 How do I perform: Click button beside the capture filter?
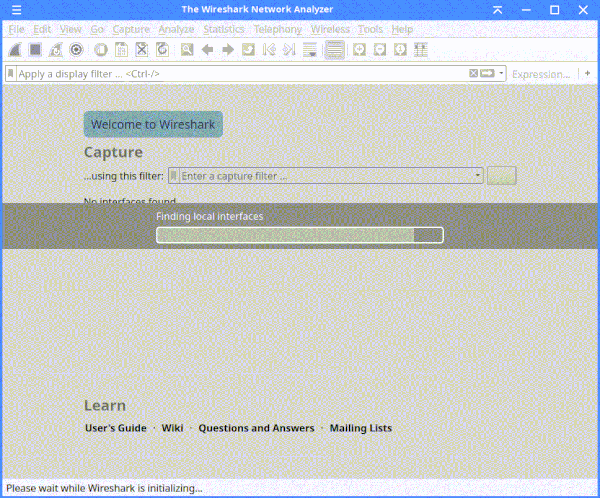coord(502,176)
